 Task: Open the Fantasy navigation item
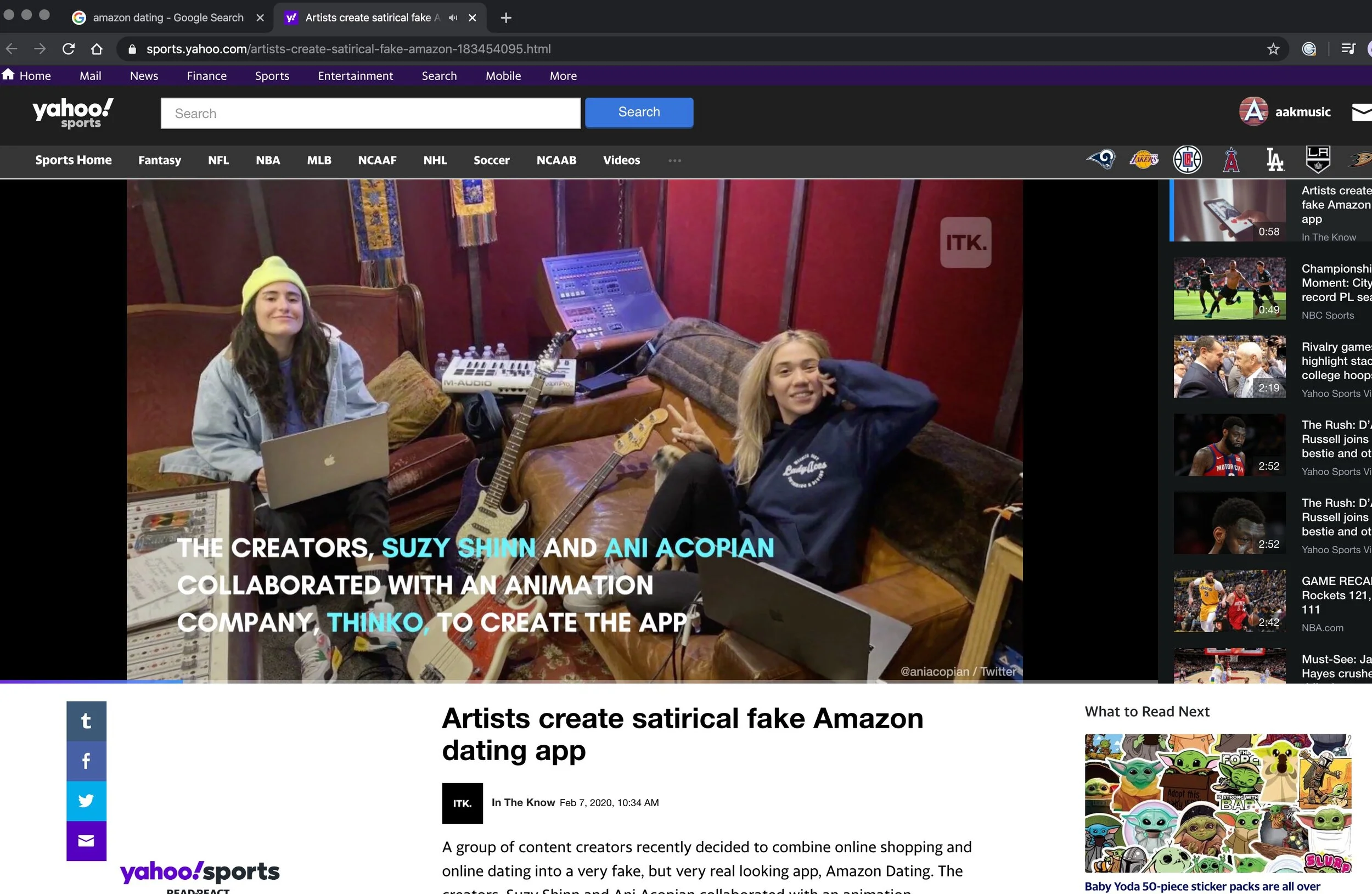[x=160, y=160]
